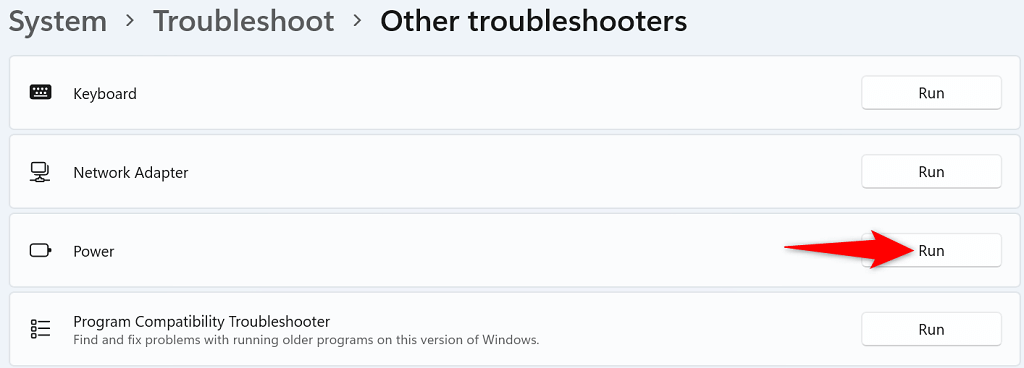Click chevron between System and Troubleshoot
The height and width of the screenshot is (368, 1024).
[x=130, y=22]
